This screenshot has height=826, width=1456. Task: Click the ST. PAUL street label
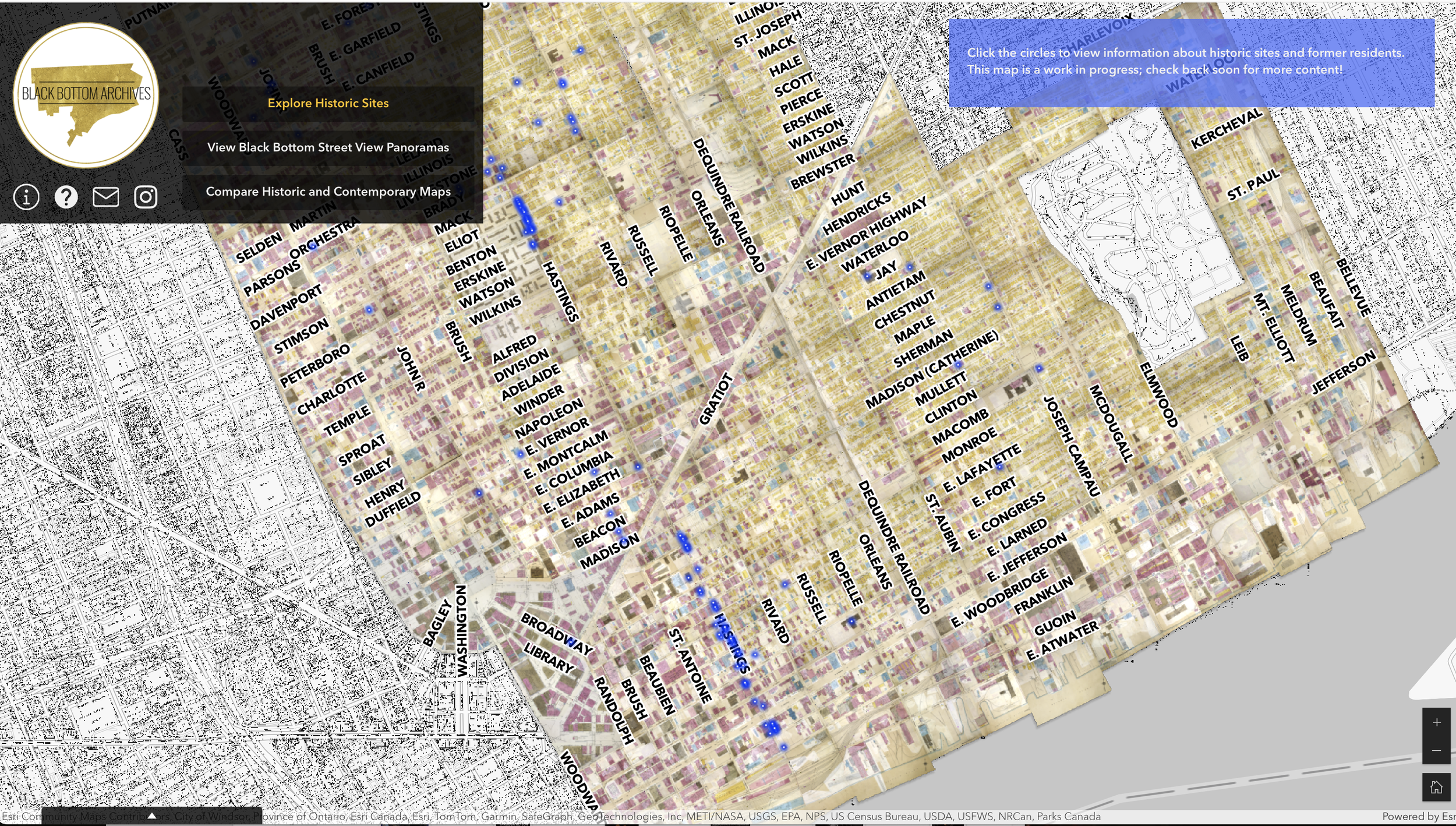(x=1253, y=185)
